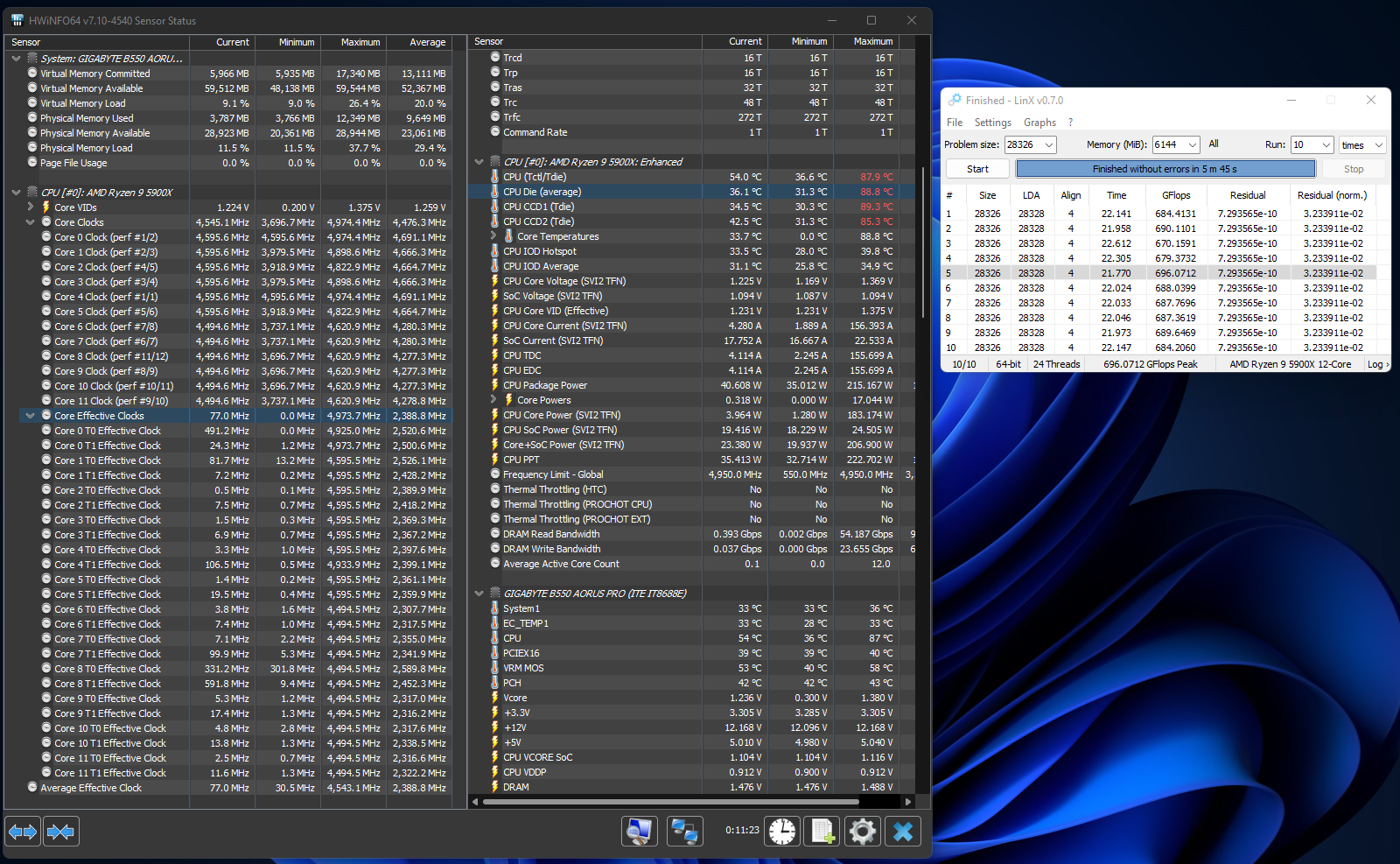Click the blue X icon in HWiNFO toolbar

[903, 831]
